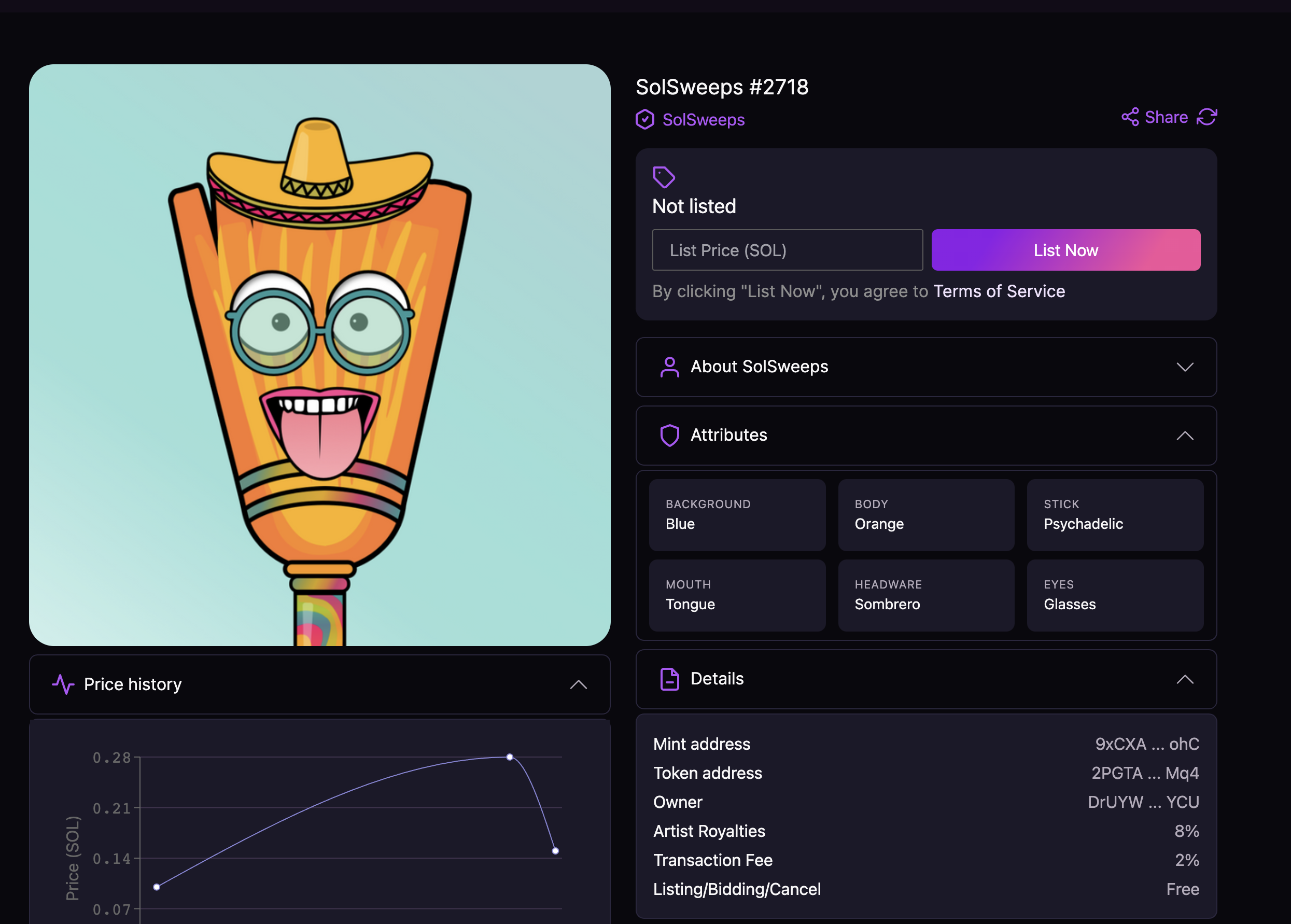The image size is (1291, 924).
Task: Click the pulse icon beside Price history
Action: coord(63,684)
